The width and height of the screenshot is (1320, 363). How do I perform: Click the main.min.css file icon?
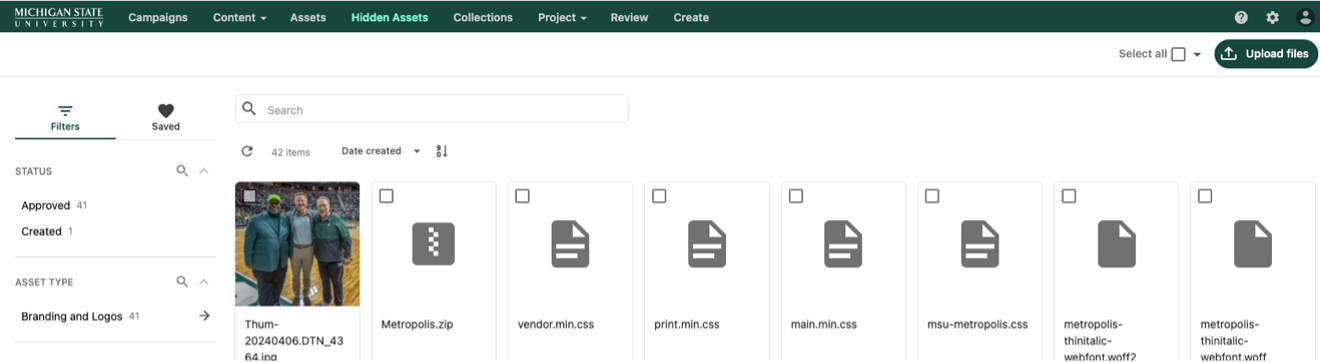click(x=843, y=244)
